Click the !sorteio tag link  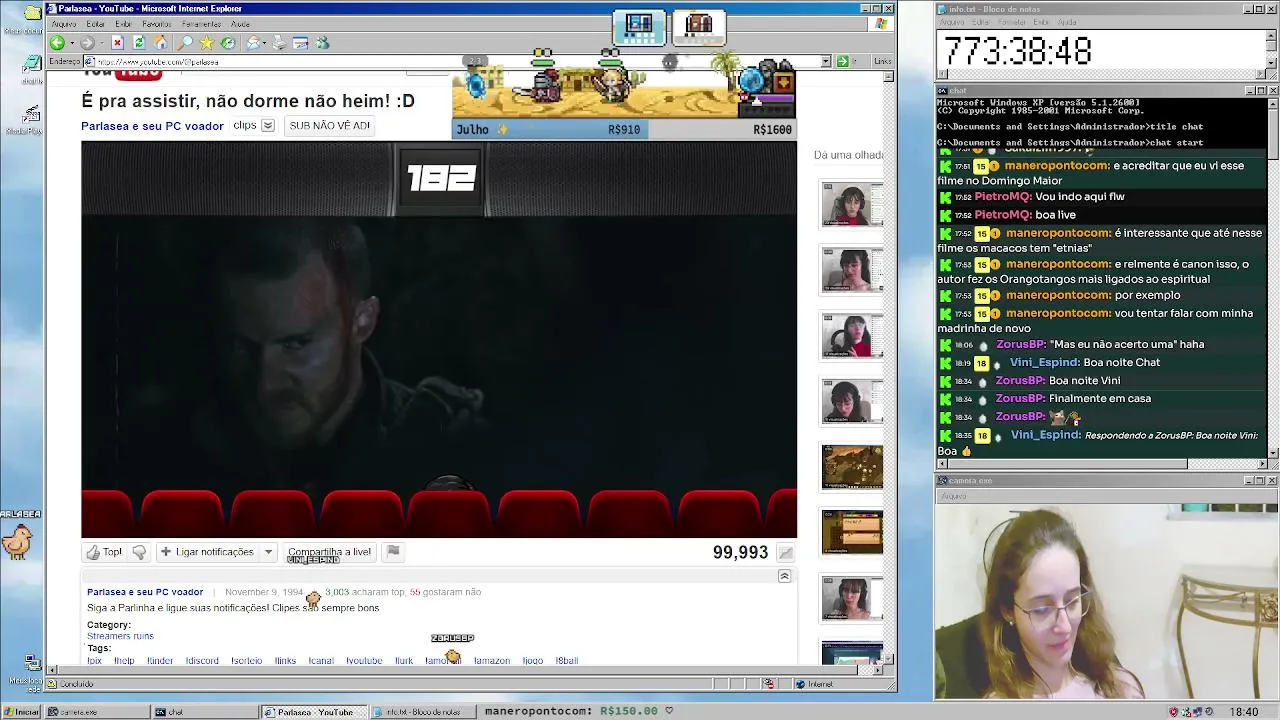point(247,660)
